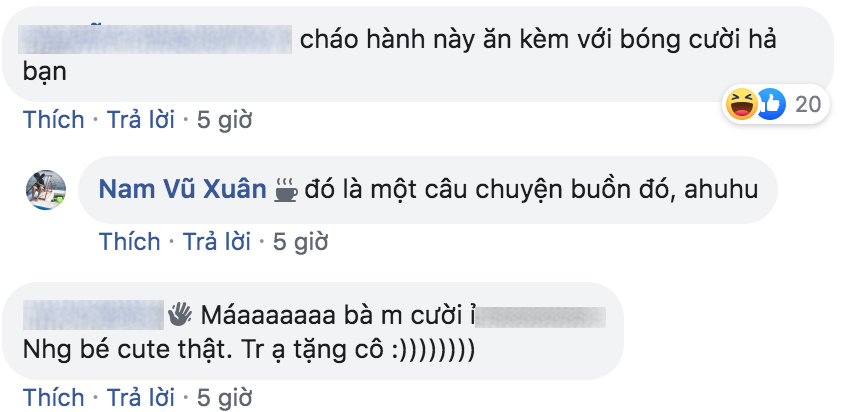The width and height of the screenshot is (848, 412).
Task: Click Trả lời under the cháo hành comment
Action: (x=141, y=119)
